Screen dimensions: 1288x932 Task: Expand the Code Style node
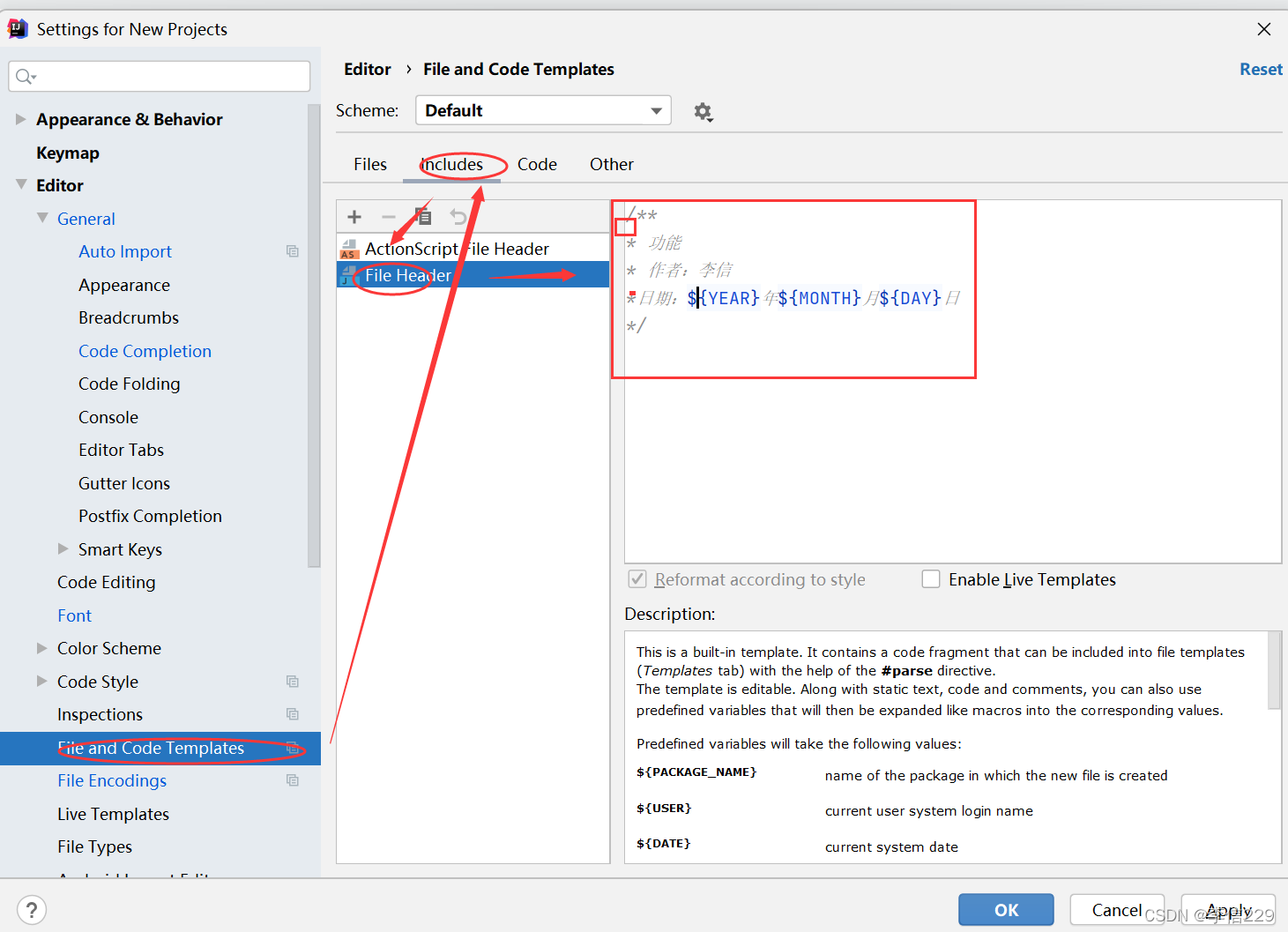pyautogui.click(x=42, y=681)
